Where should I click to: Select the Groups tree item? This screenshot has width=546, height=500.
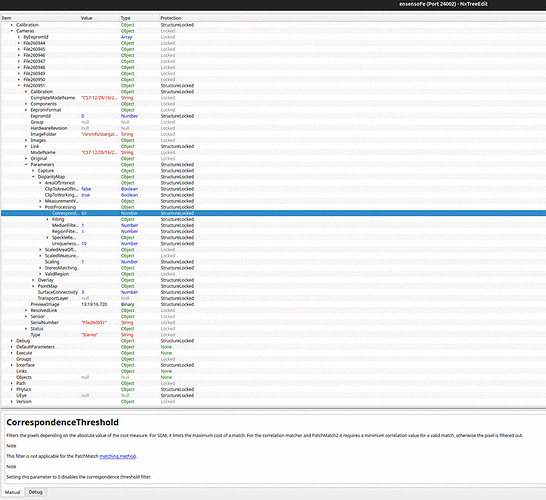24,359
